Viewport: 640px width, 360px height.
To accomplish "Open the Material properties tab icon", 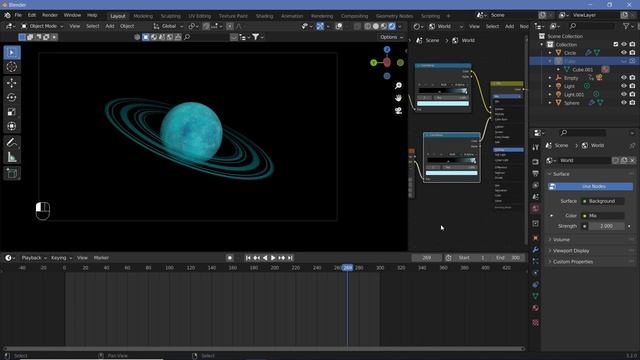I will pos(536,308).
